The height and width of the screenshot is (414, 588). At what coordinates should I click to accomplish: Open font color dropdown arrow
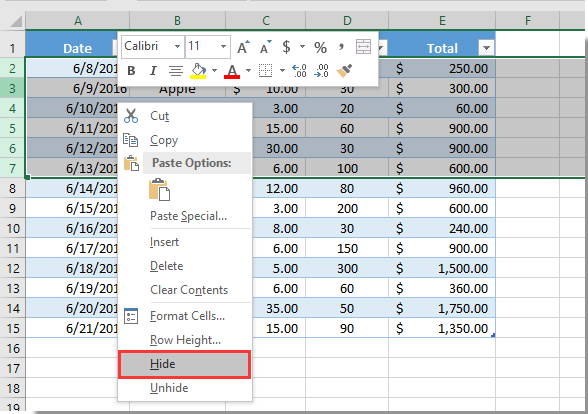coord(248,70)
